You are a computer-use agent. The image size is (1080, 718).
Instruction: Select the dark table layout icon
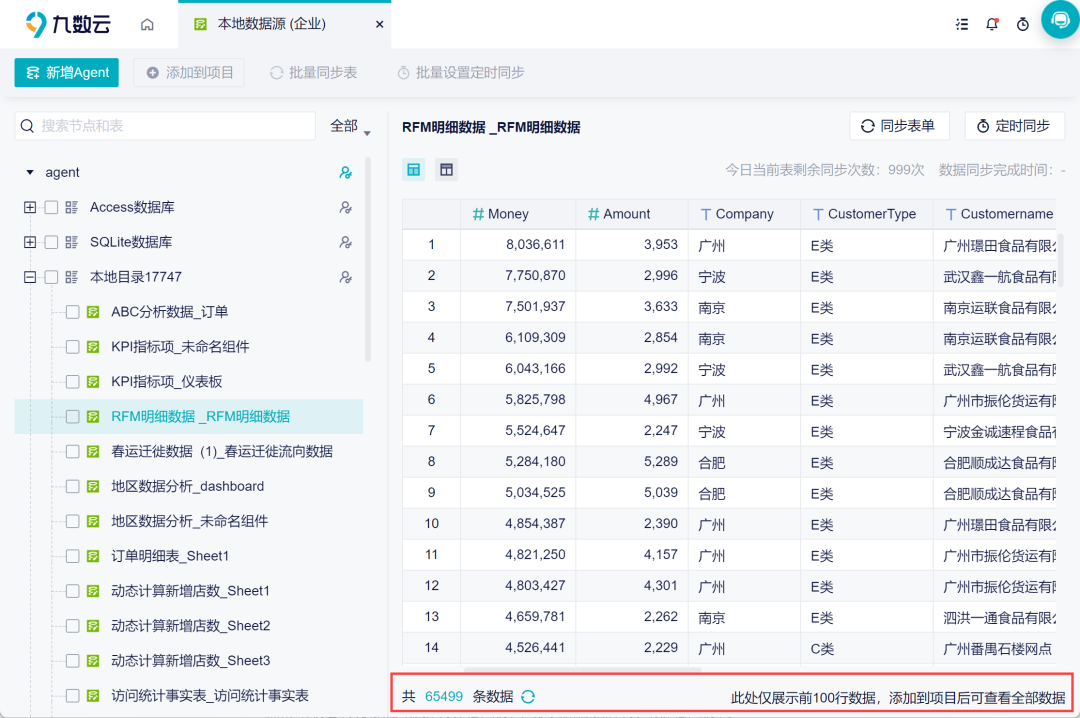click(445, 170)
